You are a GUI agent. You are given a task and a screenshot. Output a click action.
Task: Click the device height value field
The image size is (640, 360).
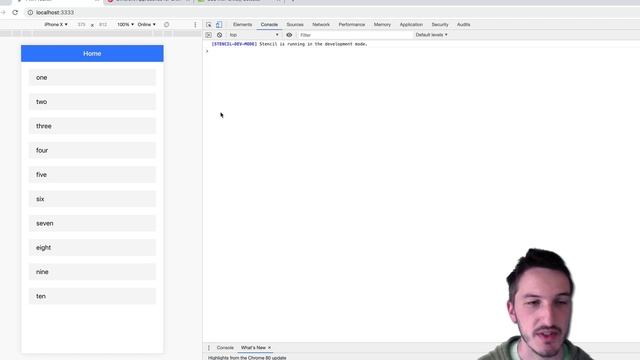point(103,24)
